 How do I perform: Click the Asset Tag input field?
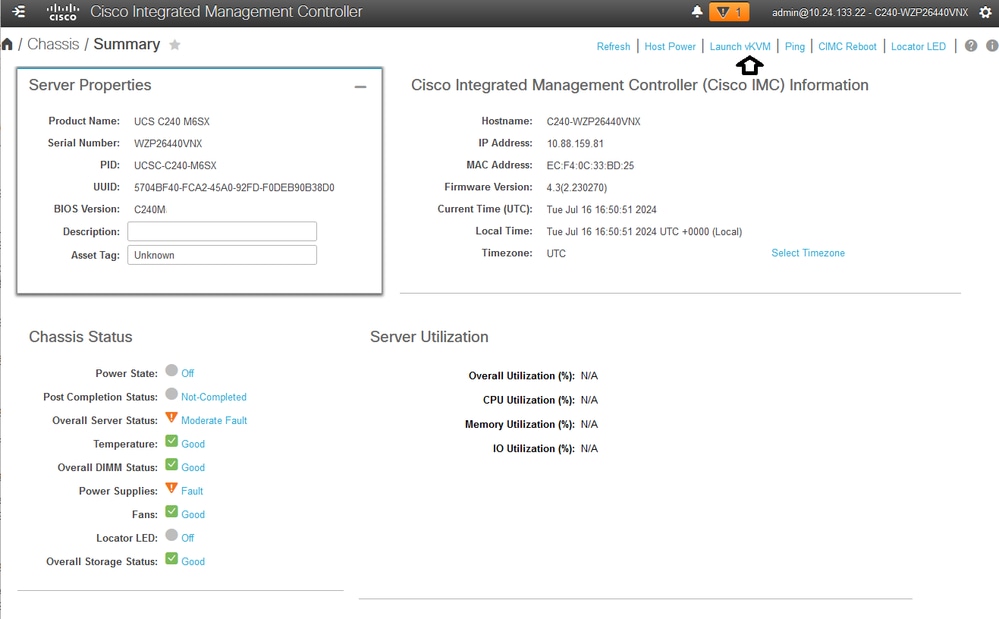point(222,255)
